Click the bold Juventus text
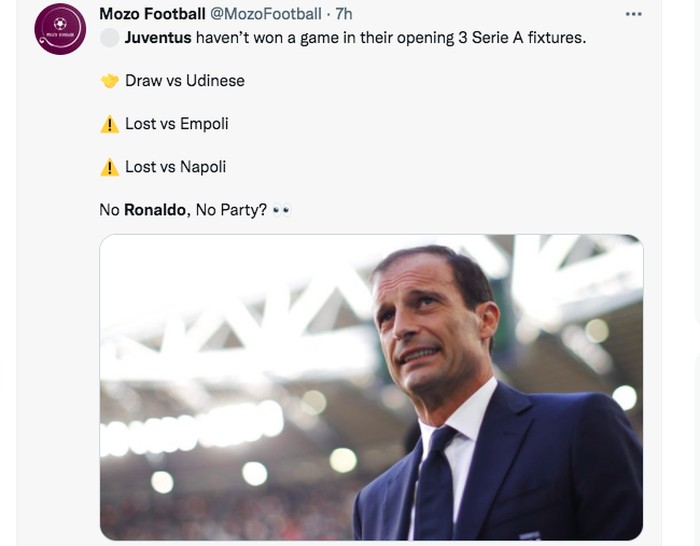 (x=158, y=38)
